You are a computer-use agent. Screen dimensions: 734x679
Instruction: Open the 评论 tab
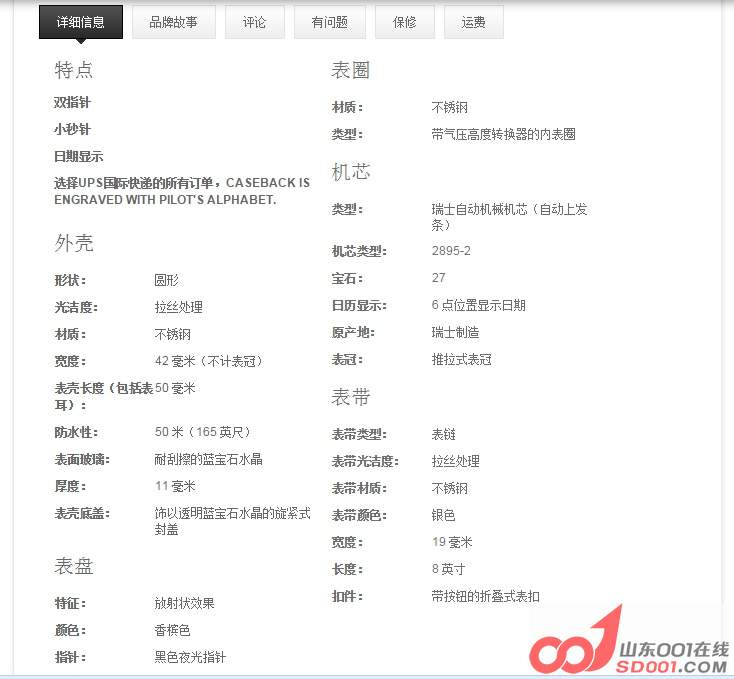click(x=254, y=22)
